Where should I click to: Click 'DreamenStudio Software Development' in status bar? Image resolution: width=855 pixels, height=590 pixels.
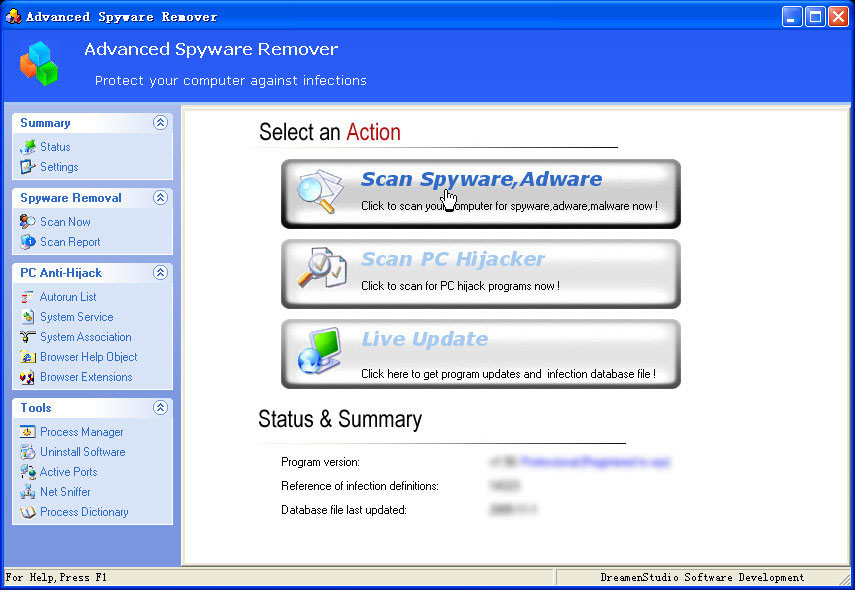click(702, 577)
